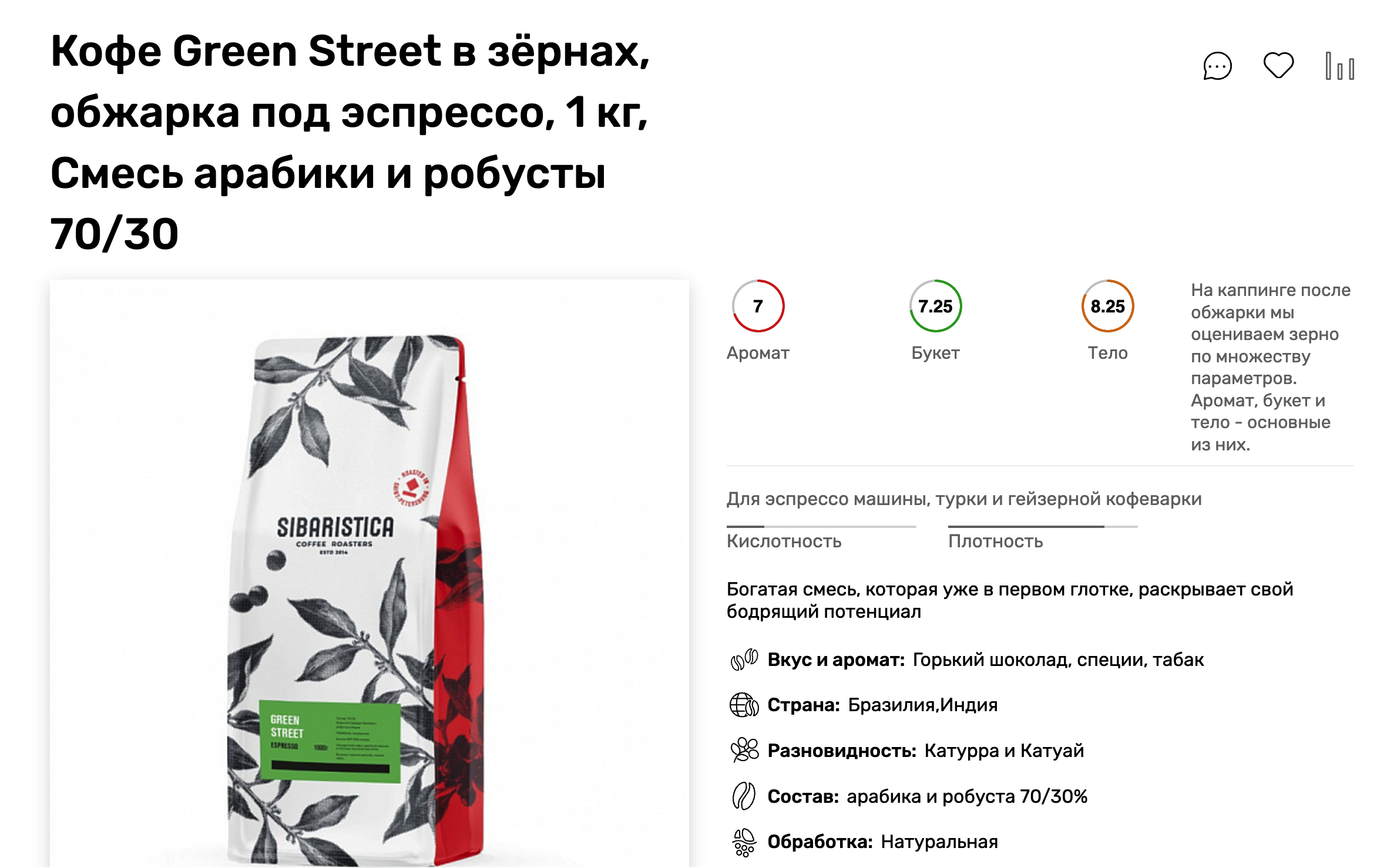Click the Натуральная processing value
The image size is (1397, 868).
[x=939, y=842]
